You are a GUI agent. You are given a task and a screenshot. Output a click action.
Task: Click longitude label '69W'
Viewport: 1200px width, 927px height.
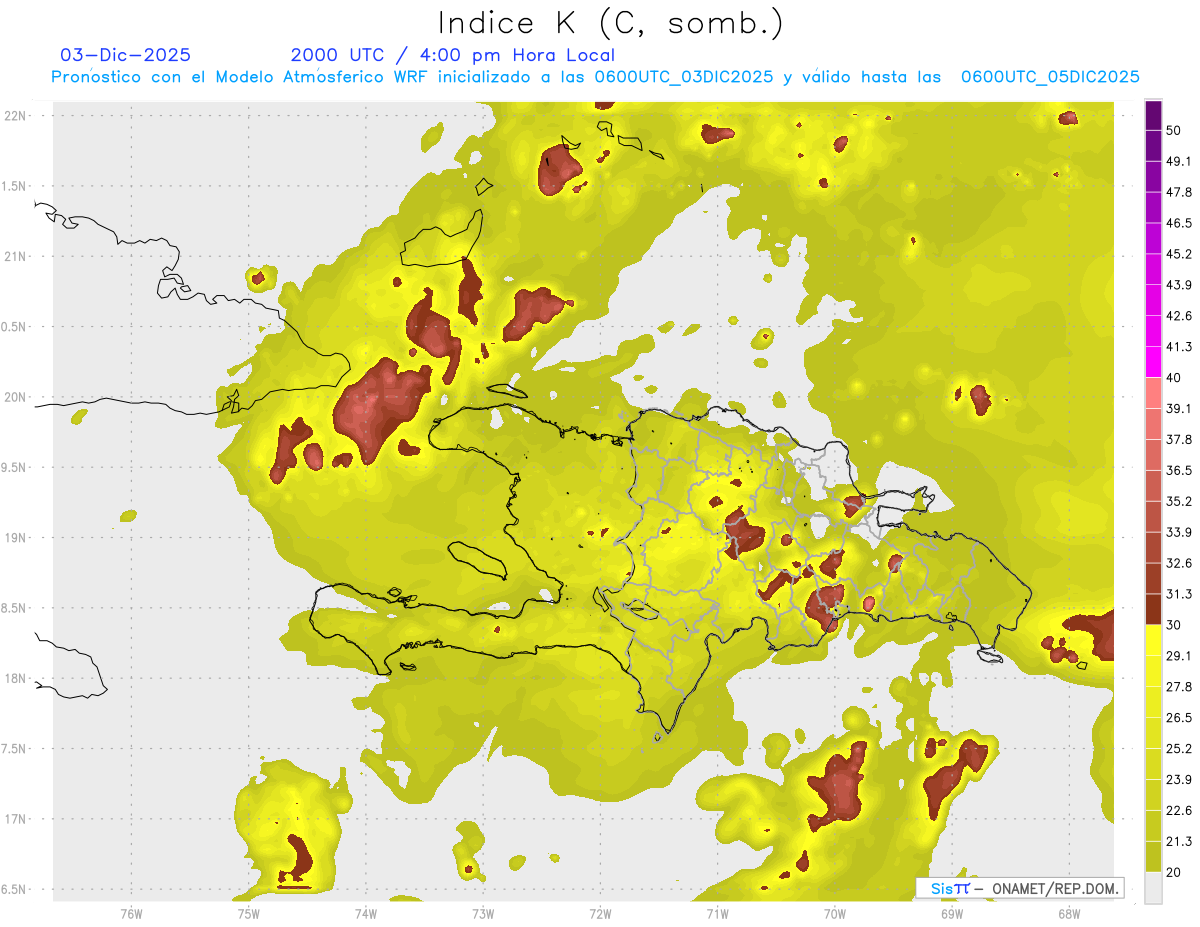[x=951, y=913]
